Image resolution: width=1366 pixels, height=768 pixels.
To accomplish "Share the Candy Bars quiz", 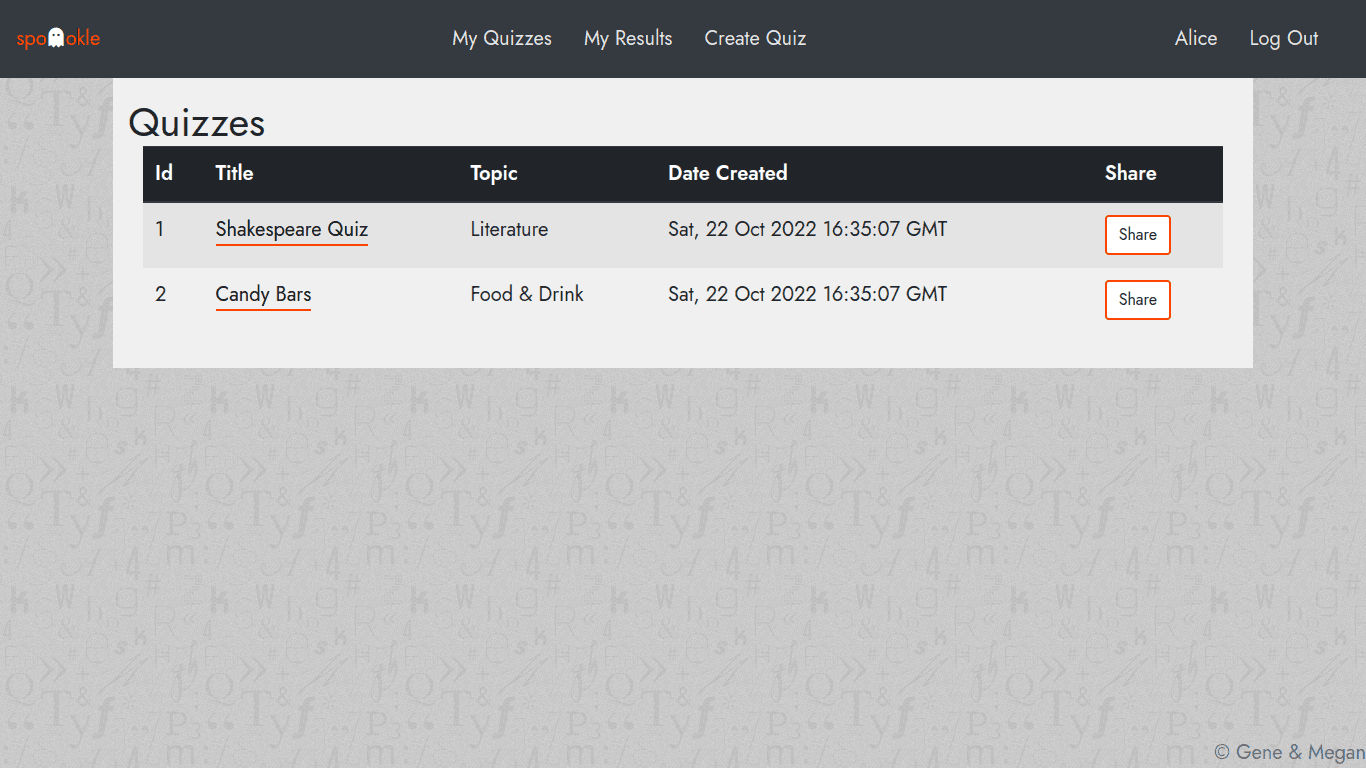I will 1138,300.
